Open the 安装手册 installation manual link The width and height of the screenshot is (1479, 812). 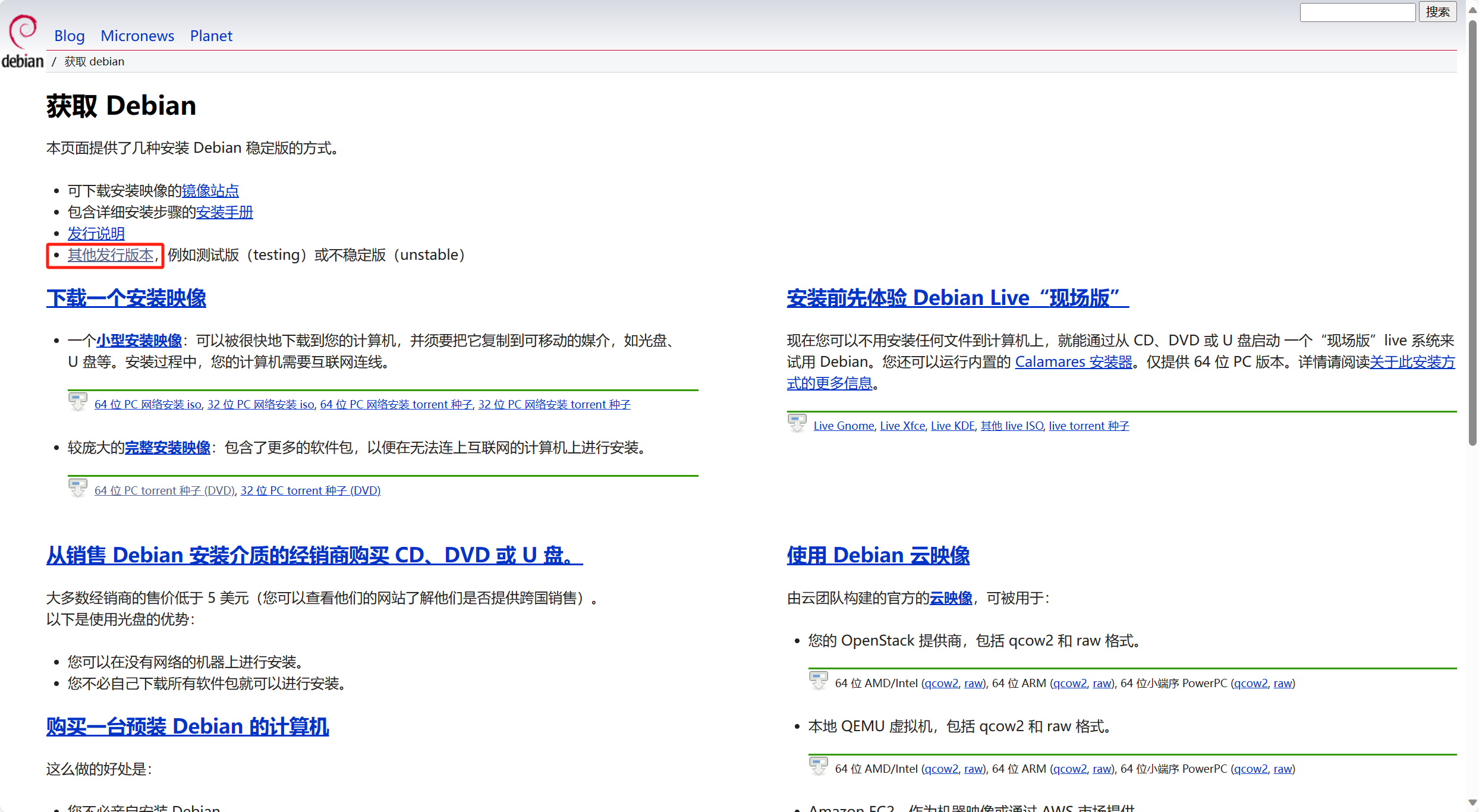(225, 212)
